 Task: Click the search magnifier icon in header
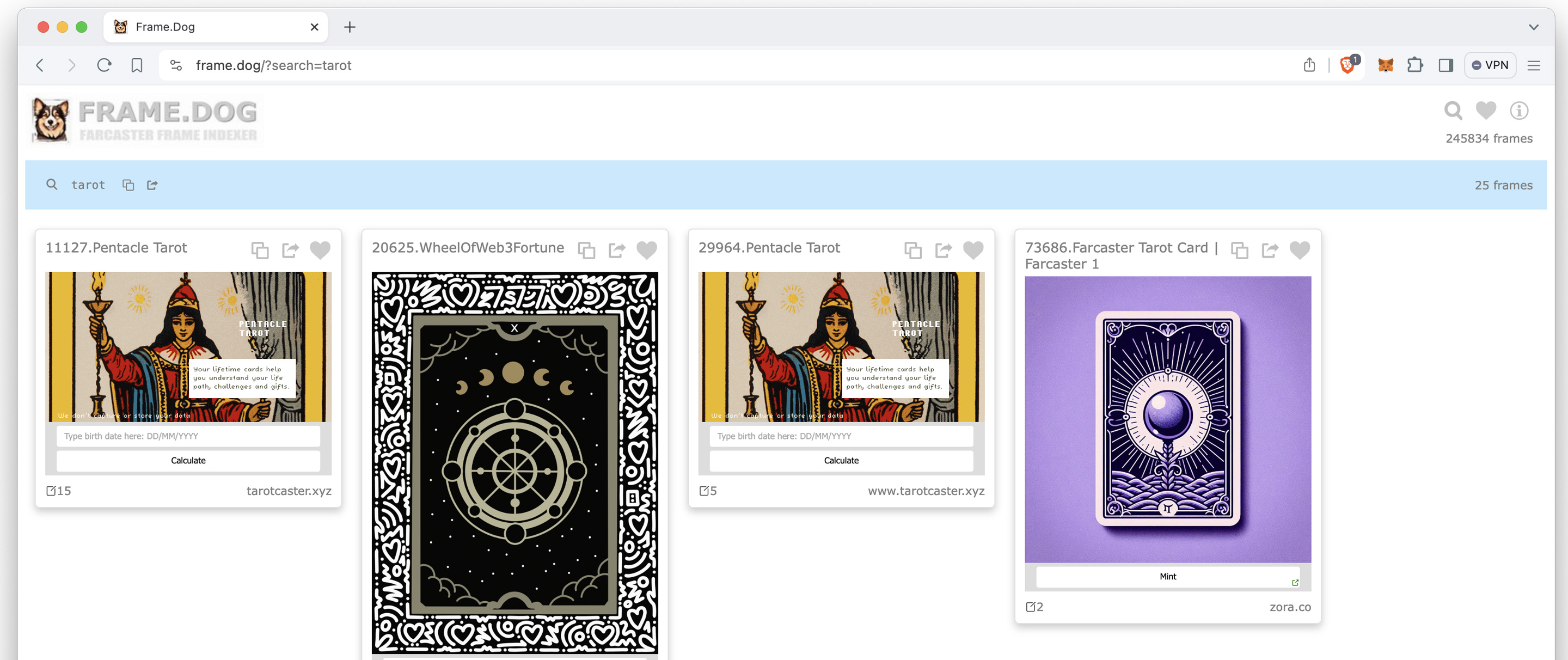coord(1453,111)
